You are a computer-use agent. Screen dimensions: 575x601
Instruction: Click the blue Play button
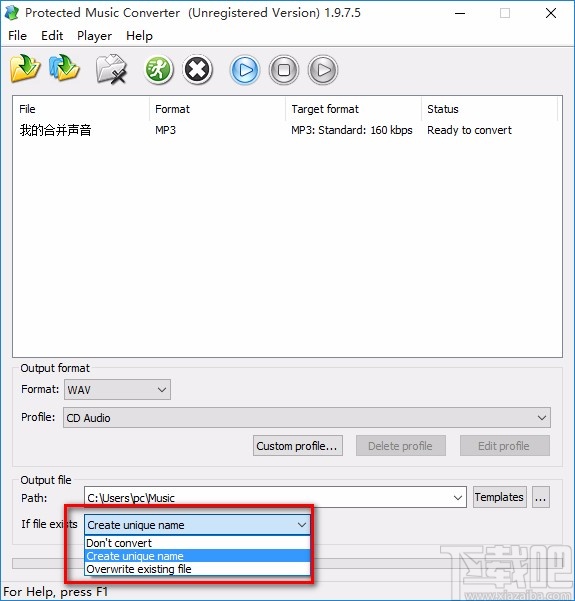point(245,70)
